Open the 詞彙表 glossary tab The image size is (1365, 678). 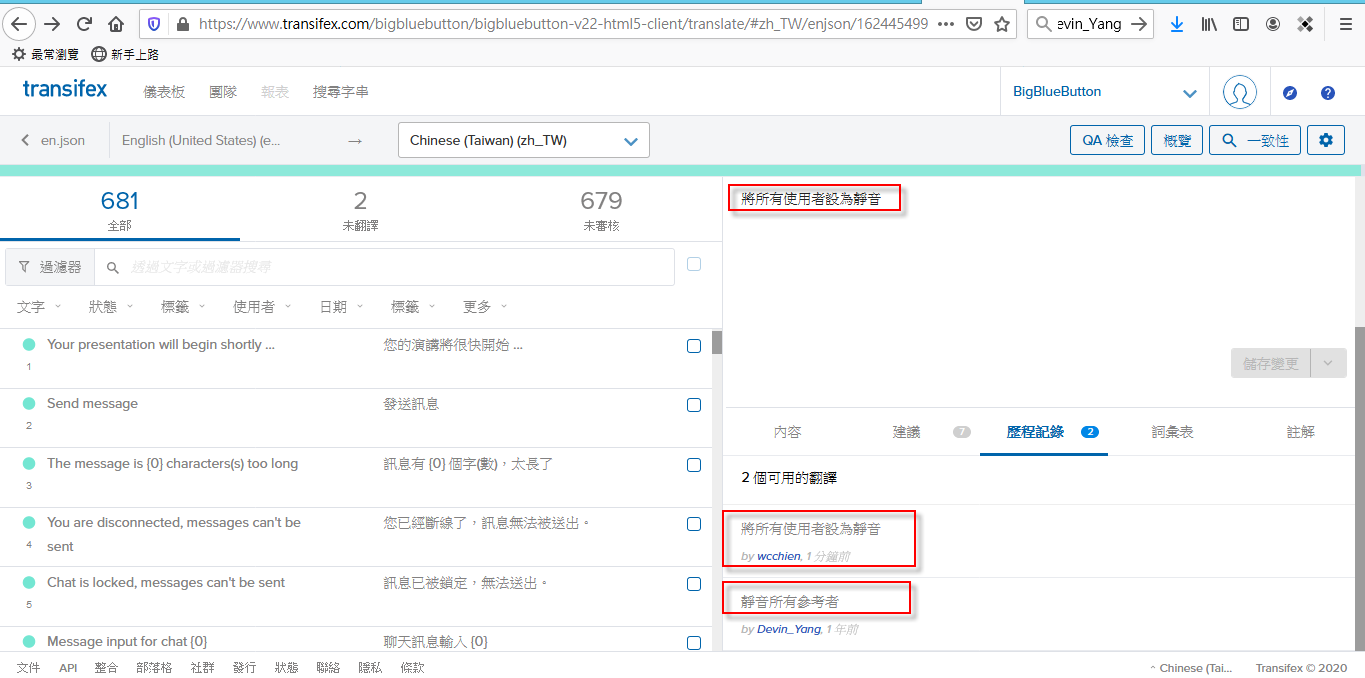tap(1172, 432)
